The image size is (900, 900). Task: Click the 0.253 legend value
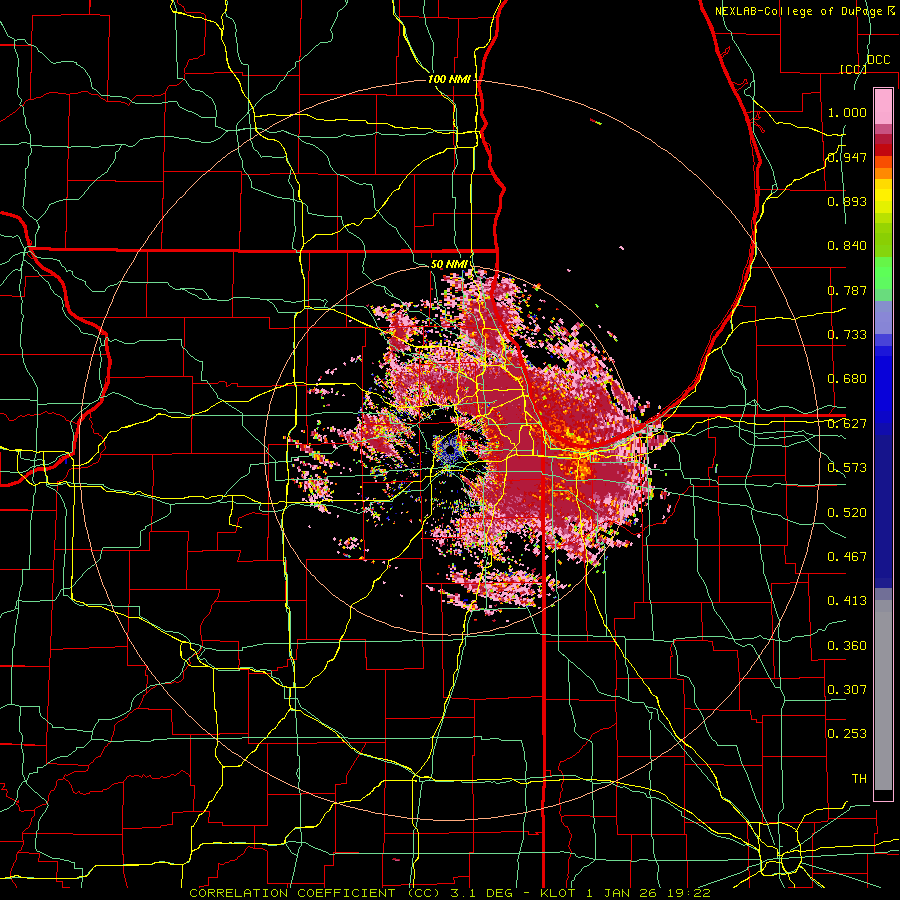point(847,734)
